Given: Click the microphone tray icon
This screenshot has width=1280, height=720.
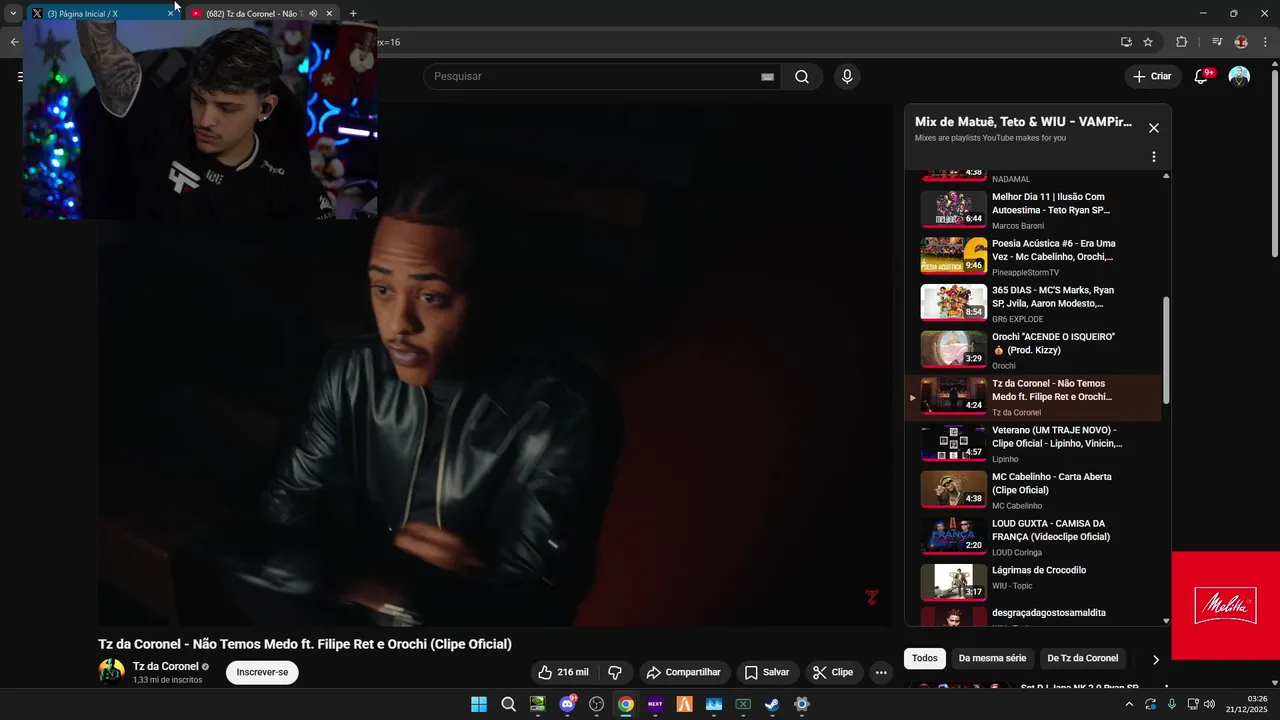Looking at the screenshot, I should (1171, 704).
